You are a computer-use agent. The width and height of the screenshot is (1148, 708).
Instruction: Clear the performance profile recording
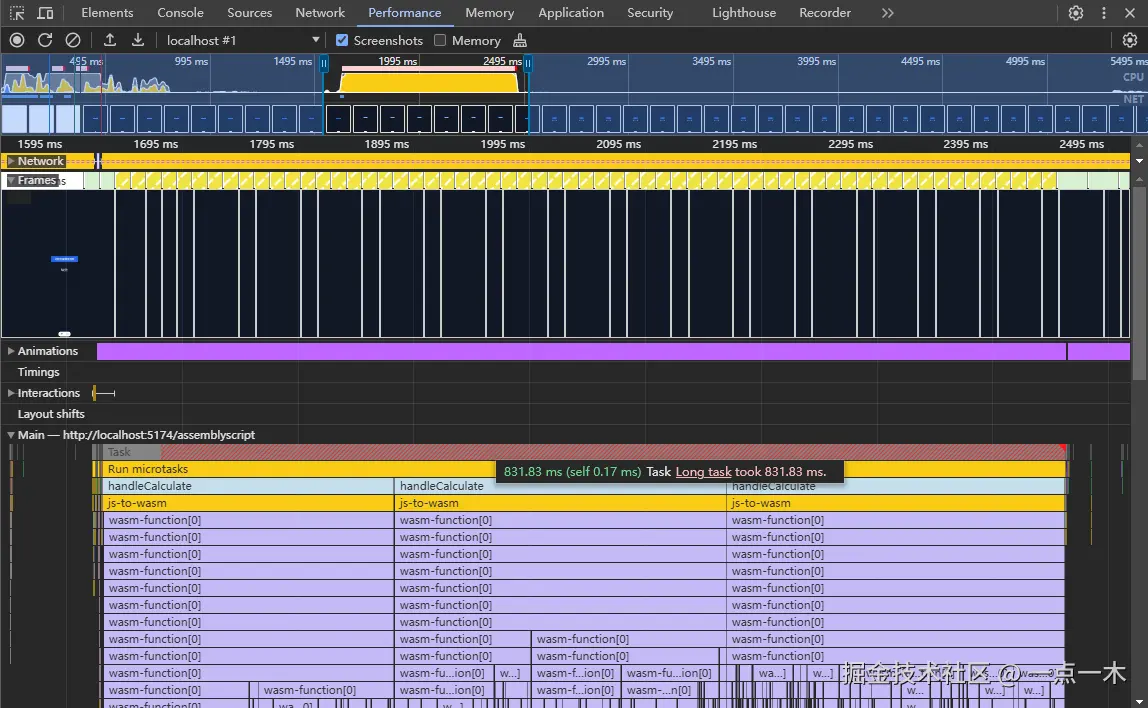[x=73, y=40]
